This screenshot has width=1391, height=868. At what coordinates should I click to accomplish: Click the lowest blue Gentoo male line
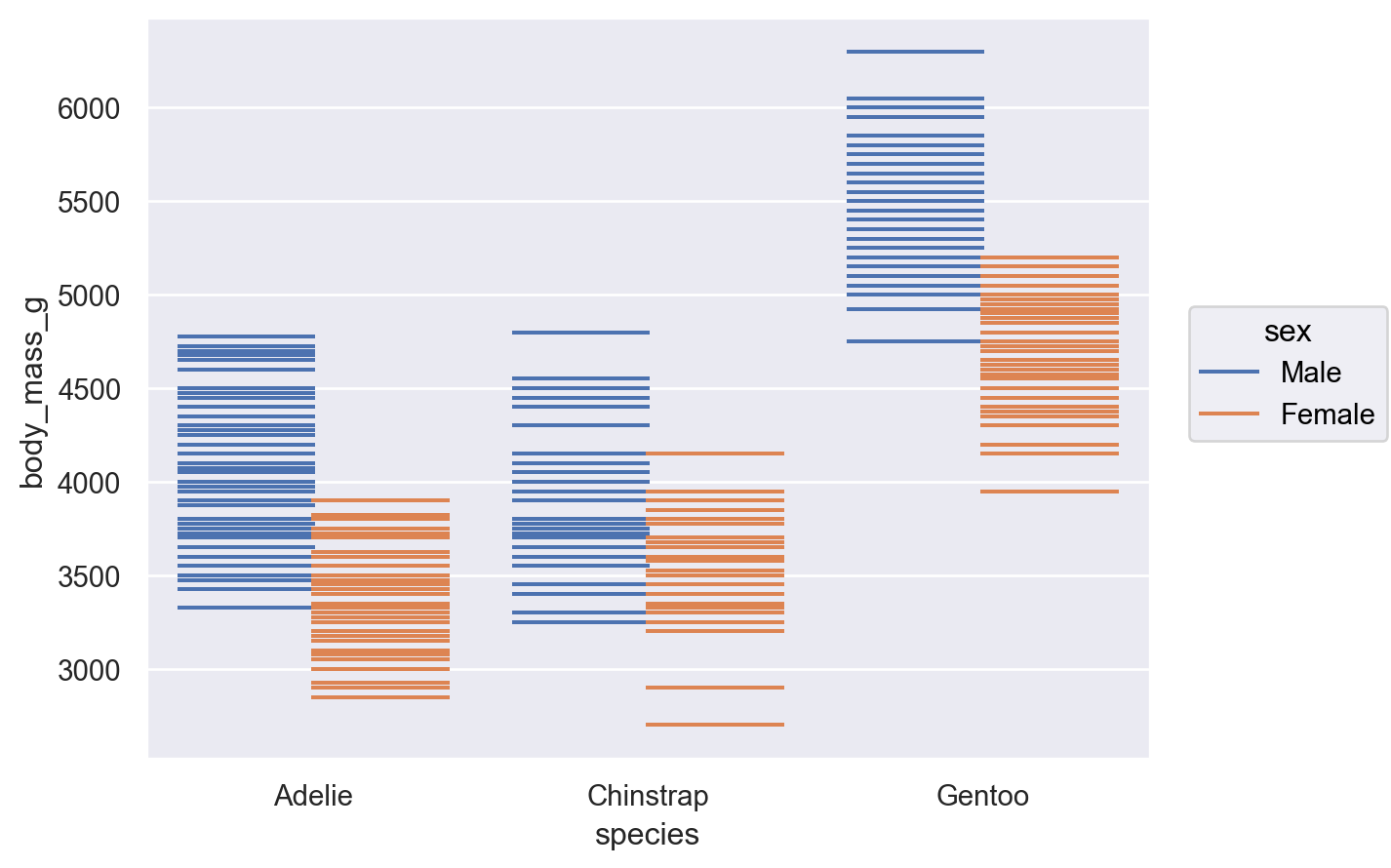[913, 341]
